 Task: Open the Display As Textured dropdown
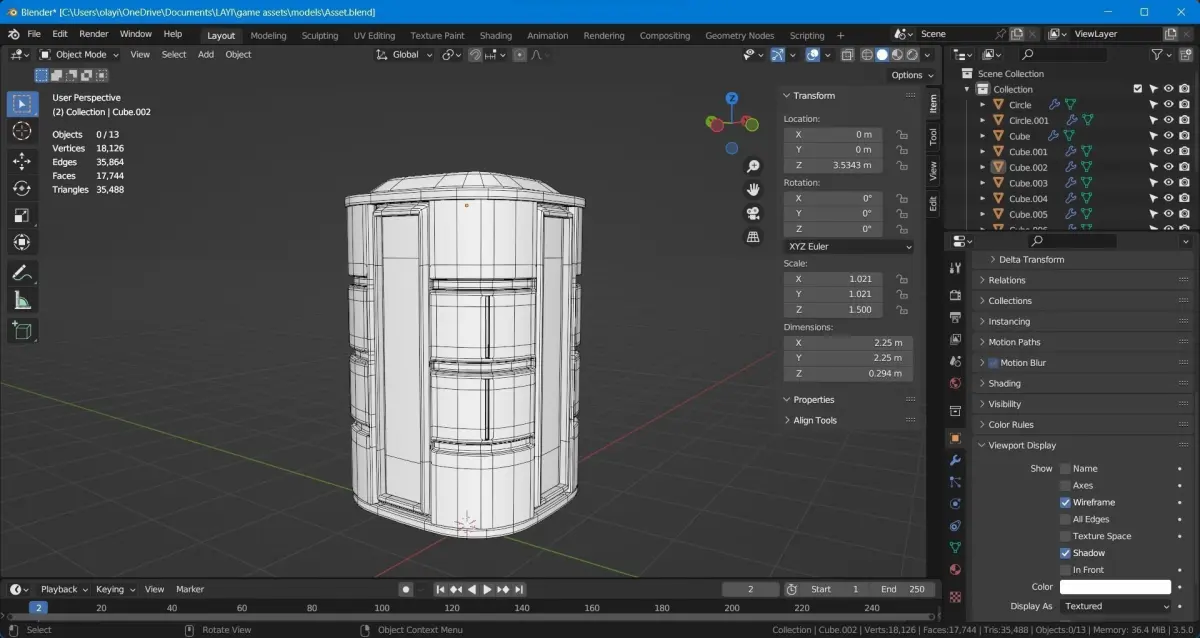click(1115, 606)
